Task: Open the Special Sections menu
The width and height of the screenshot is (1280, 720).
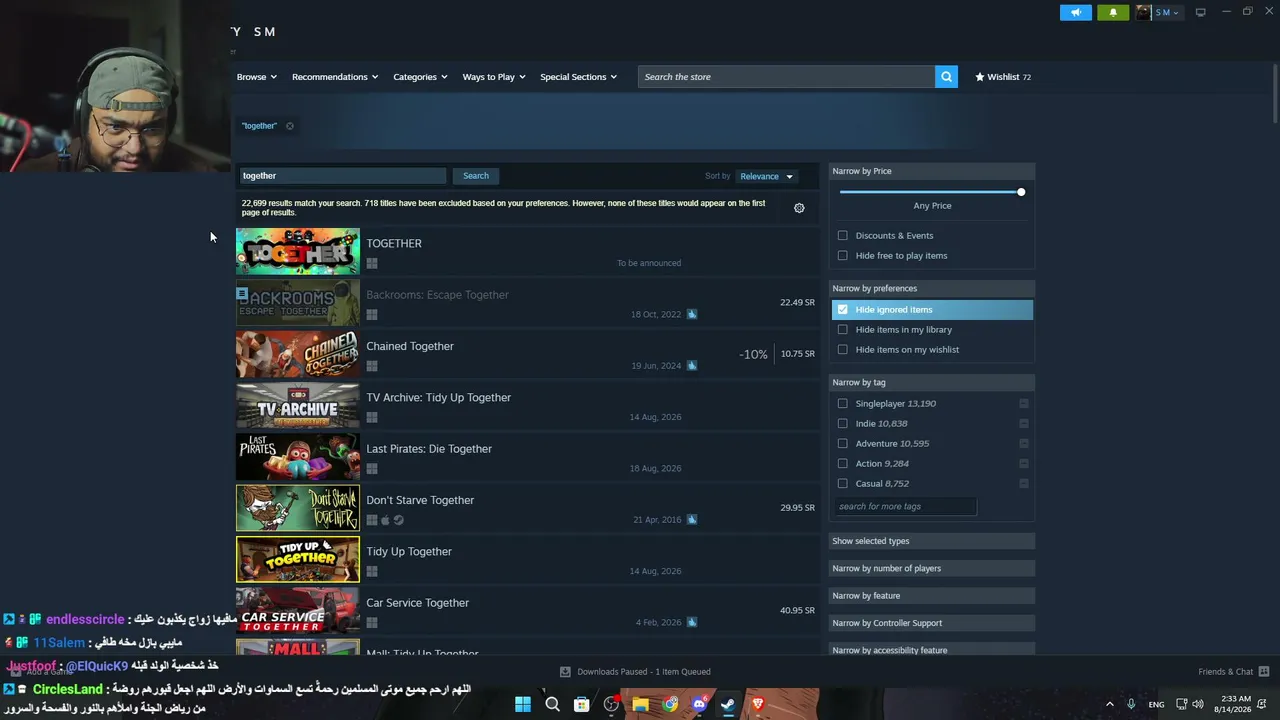Action: 579,77
